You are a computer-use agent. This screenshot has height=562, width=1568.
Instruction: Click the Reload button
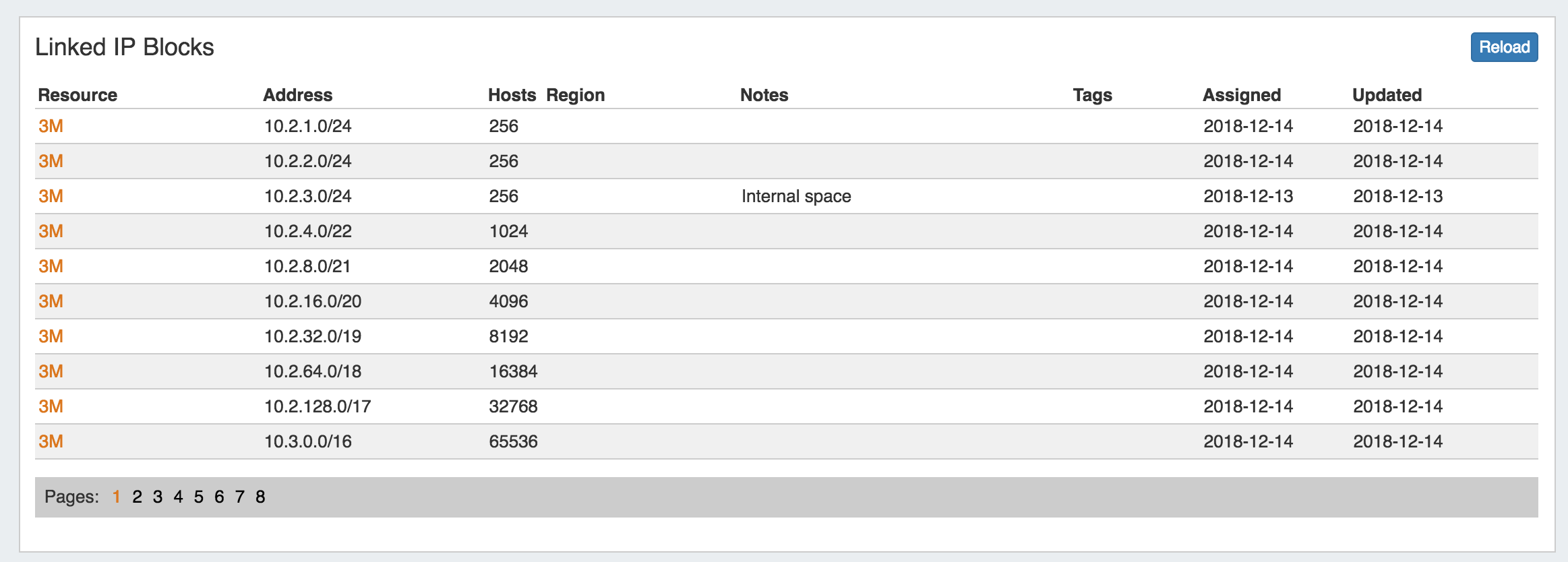[x=1503, y=47]
